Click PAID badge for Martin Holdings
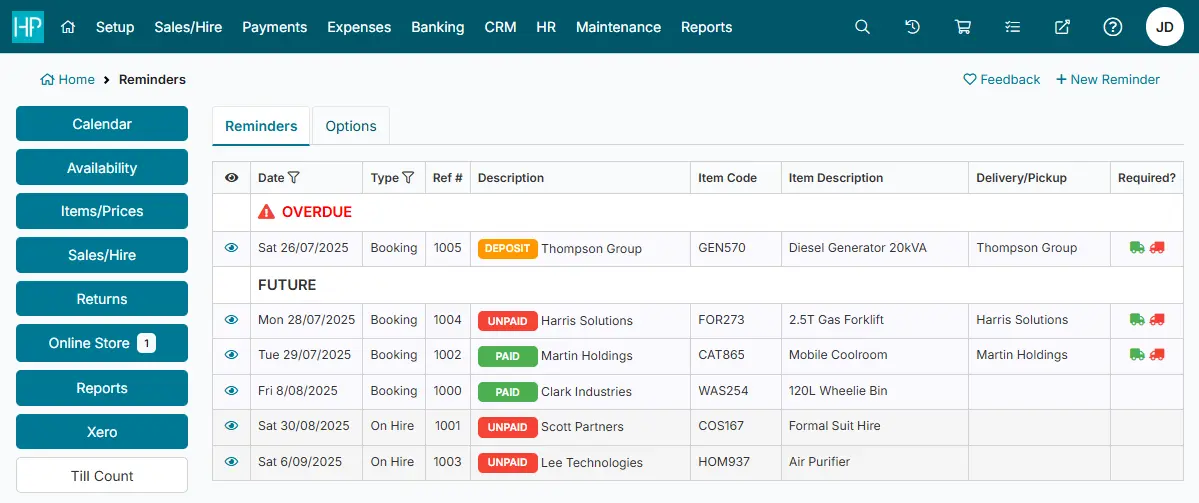 click(x=508, y=355)
